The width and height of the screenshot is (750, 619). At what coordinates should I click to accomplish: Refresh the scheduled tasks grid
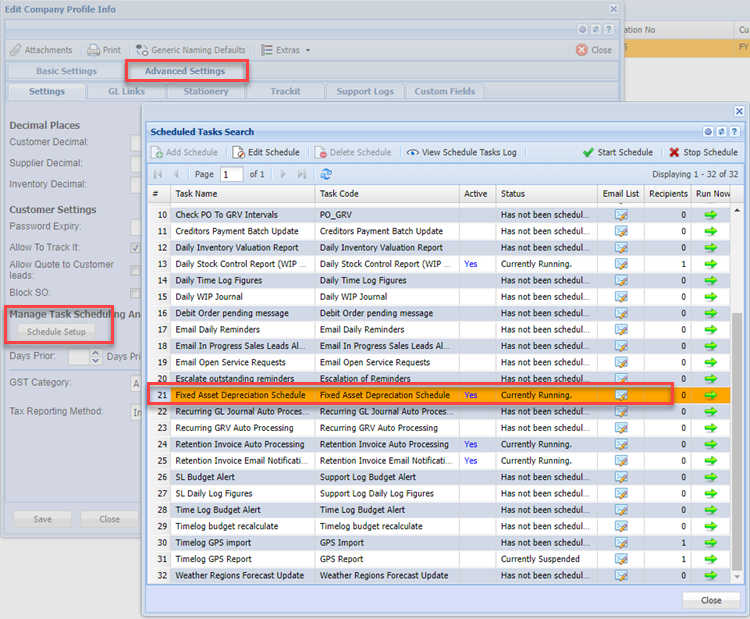tap(326, 174)
